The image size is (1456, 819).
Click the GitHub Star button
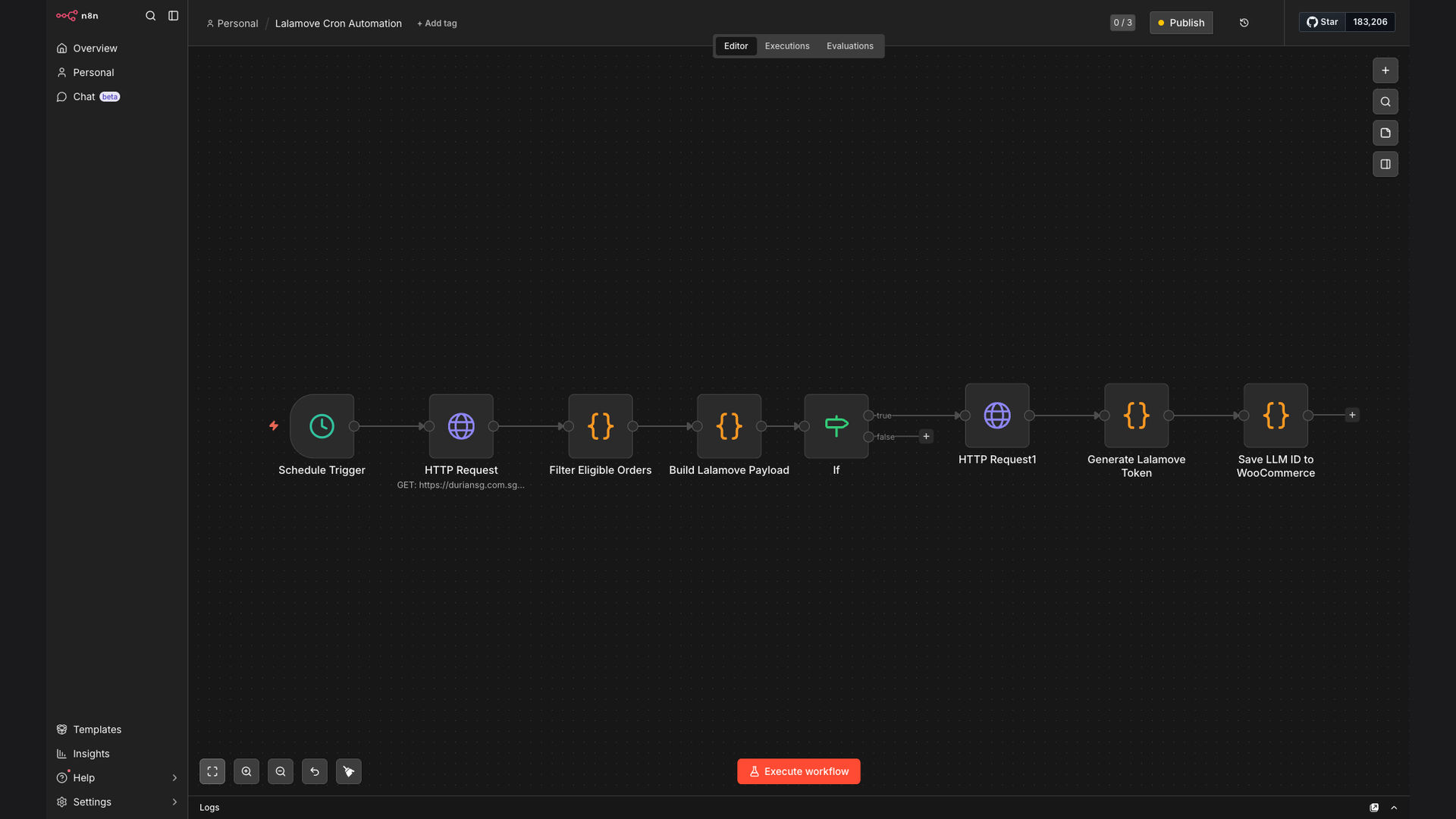tap(1322, 22)
